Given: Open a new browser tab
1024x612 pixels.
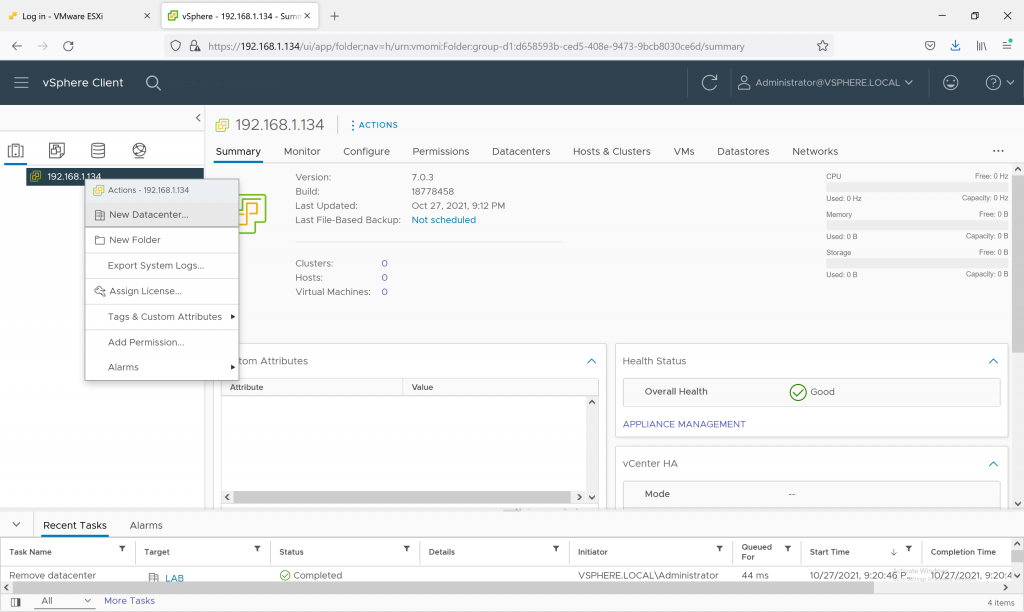Looking at the screenshot, I should (334, 16).
